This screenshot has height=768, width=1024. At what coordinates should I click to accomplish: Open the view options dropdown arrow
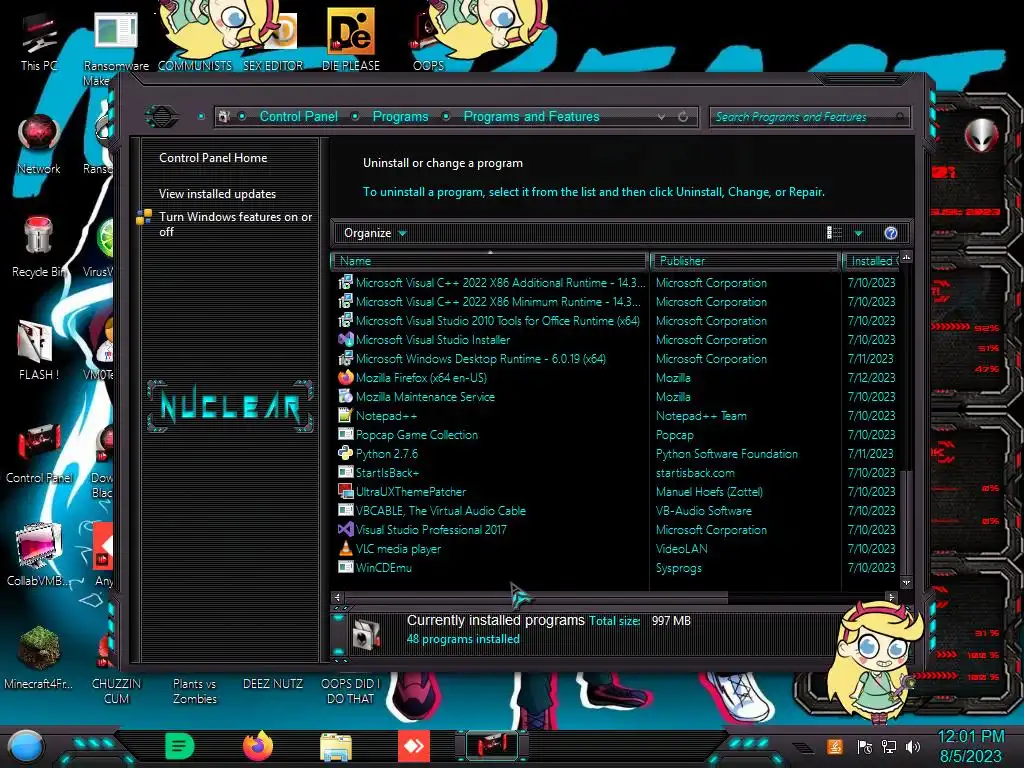859,233
